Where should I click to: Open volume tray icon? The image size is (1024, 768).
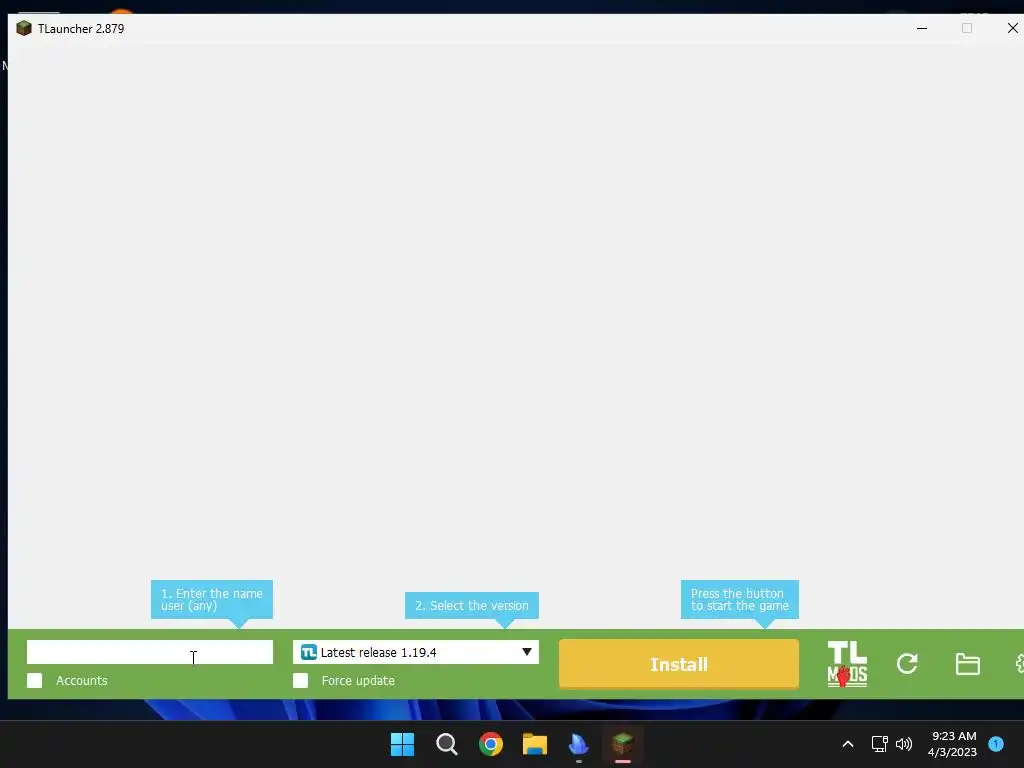[904, 744]
